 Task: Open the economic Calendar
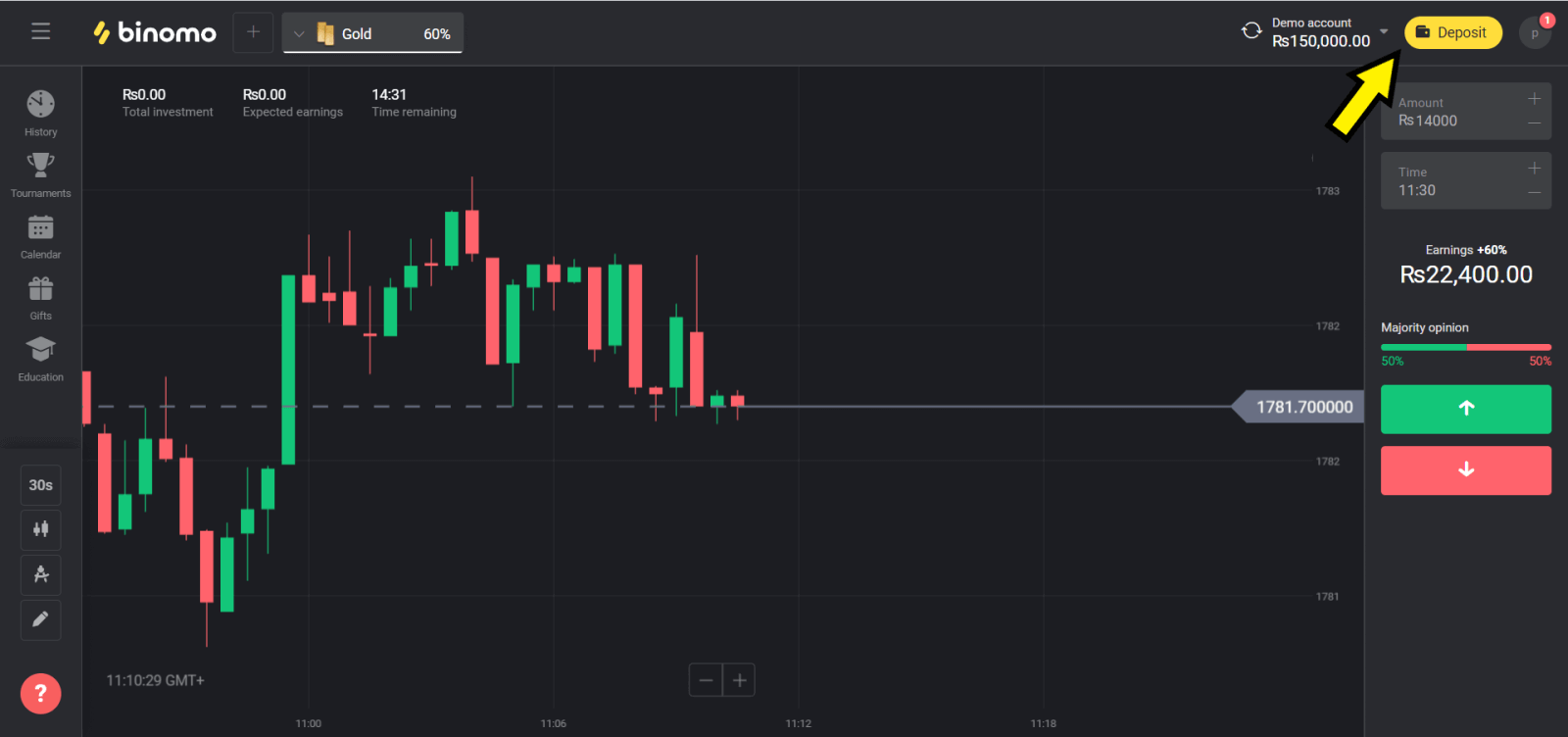tap(40, 235)
